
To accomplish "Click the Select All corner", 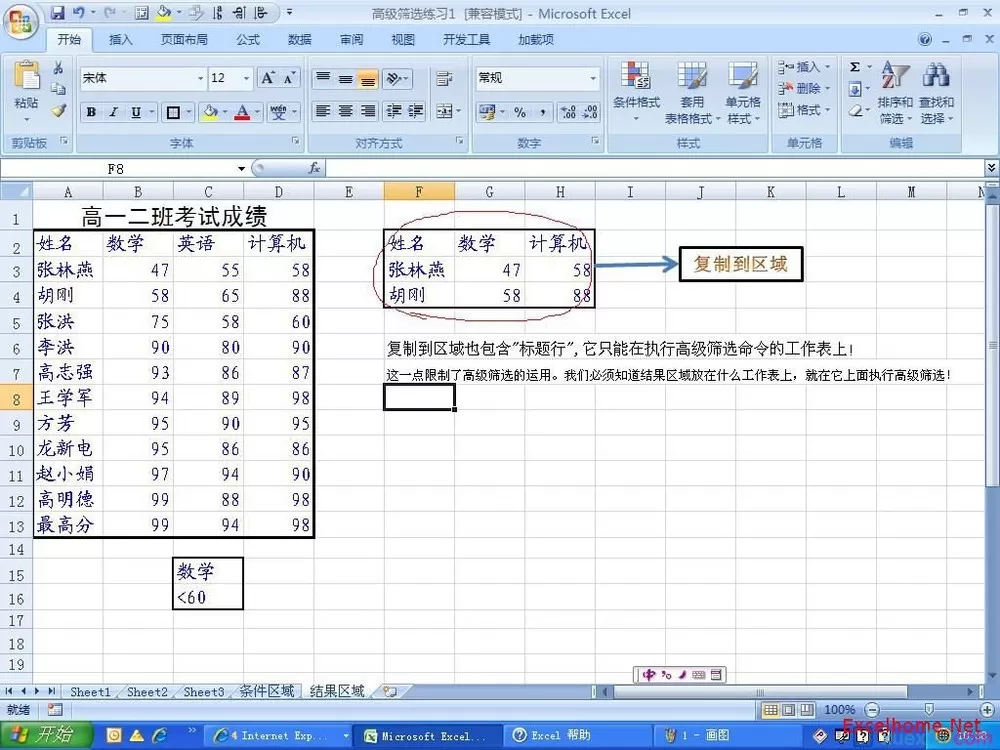I will (x=16, y=191).
